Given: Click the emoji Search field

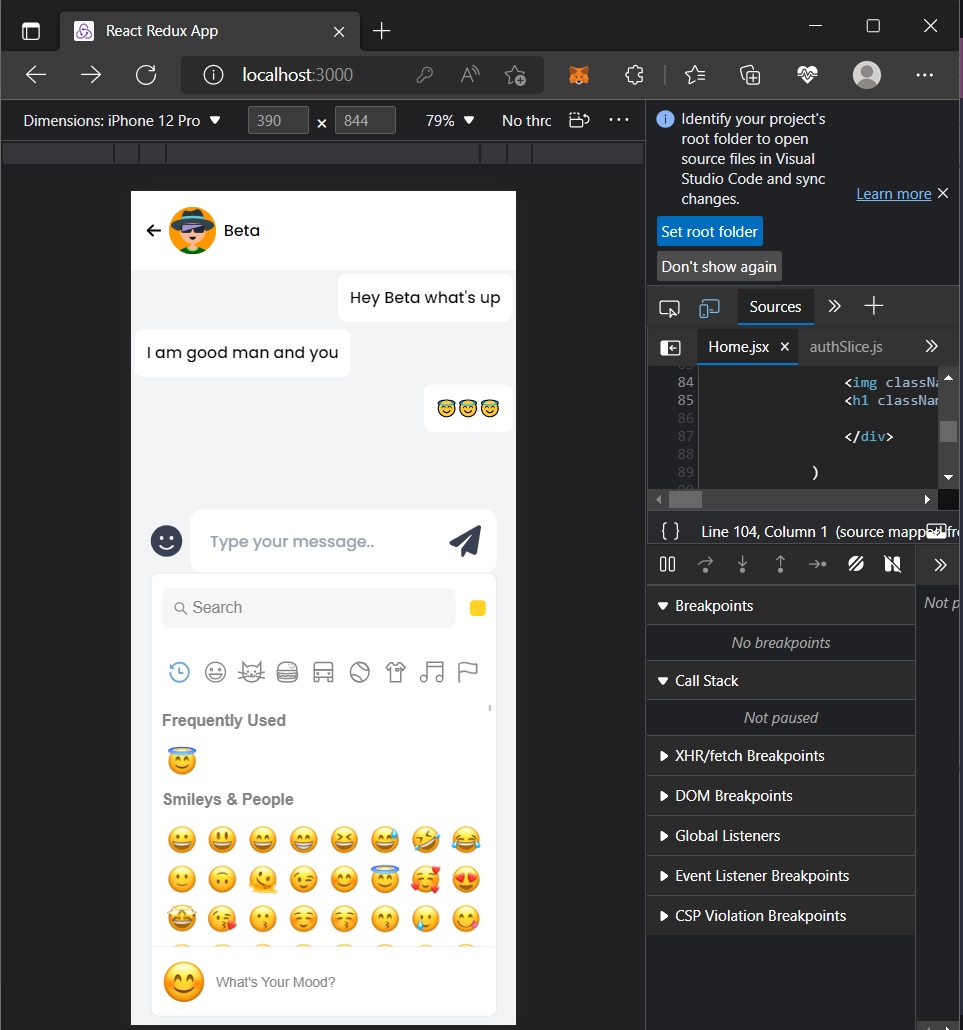Looking at the screenshot, I should 309,608.
